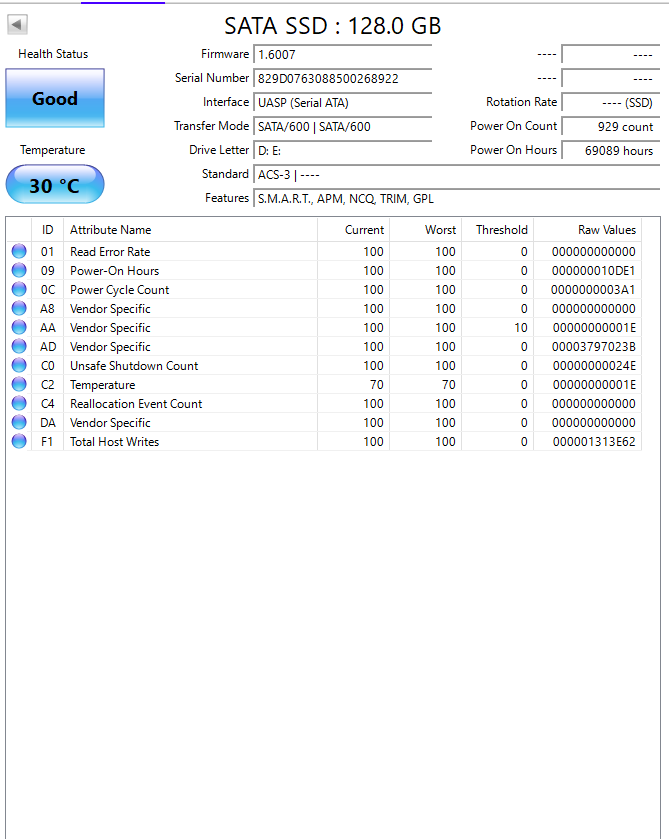Click the status orb for the AD row
Screen dimensions: 669x839
[19, 346]
